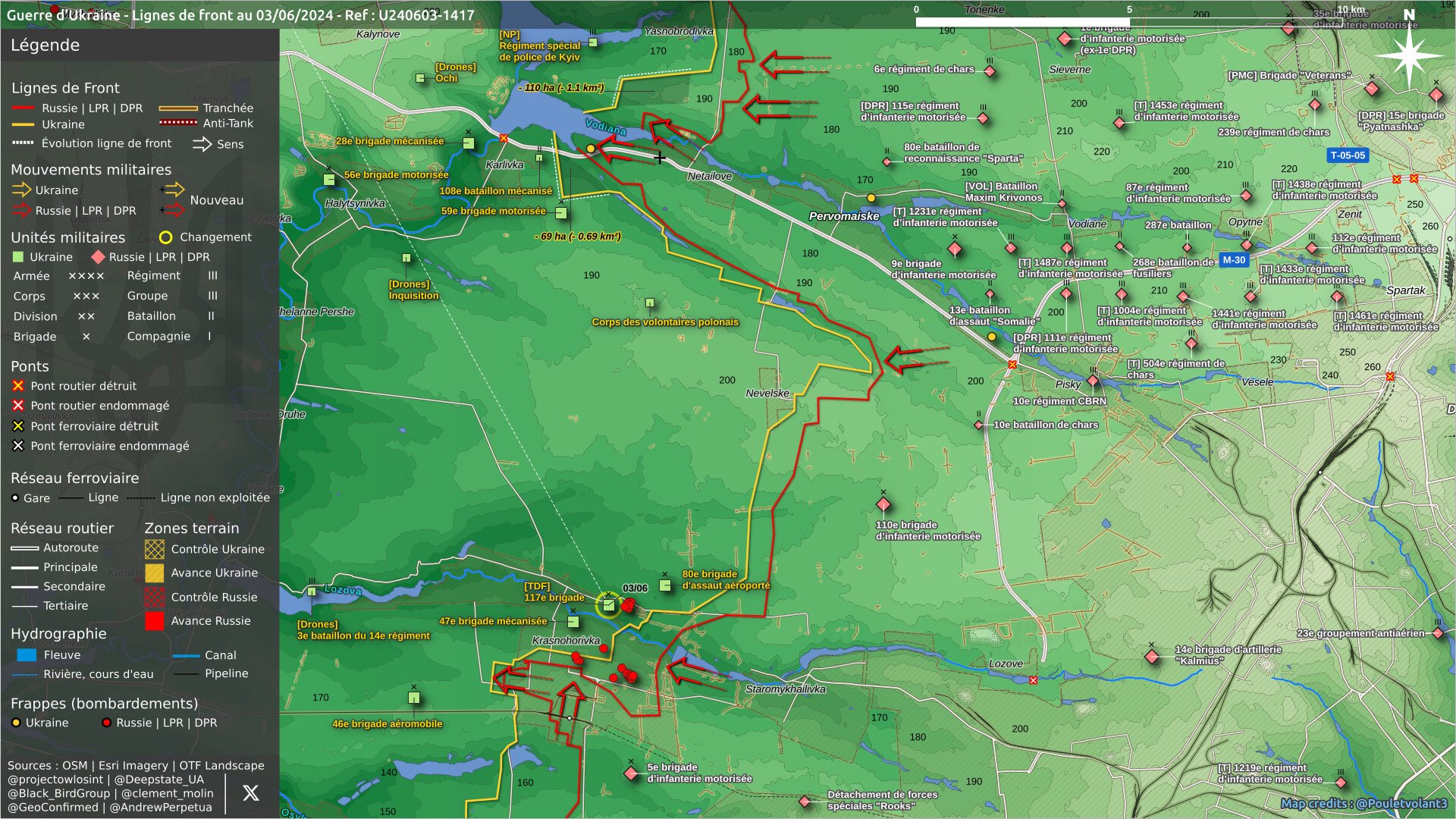Image resolution: width=1456 pixels, height=819 pixels.
Task: Click the green Ukraine unit square in the legend
Action: tap(18, 257)
